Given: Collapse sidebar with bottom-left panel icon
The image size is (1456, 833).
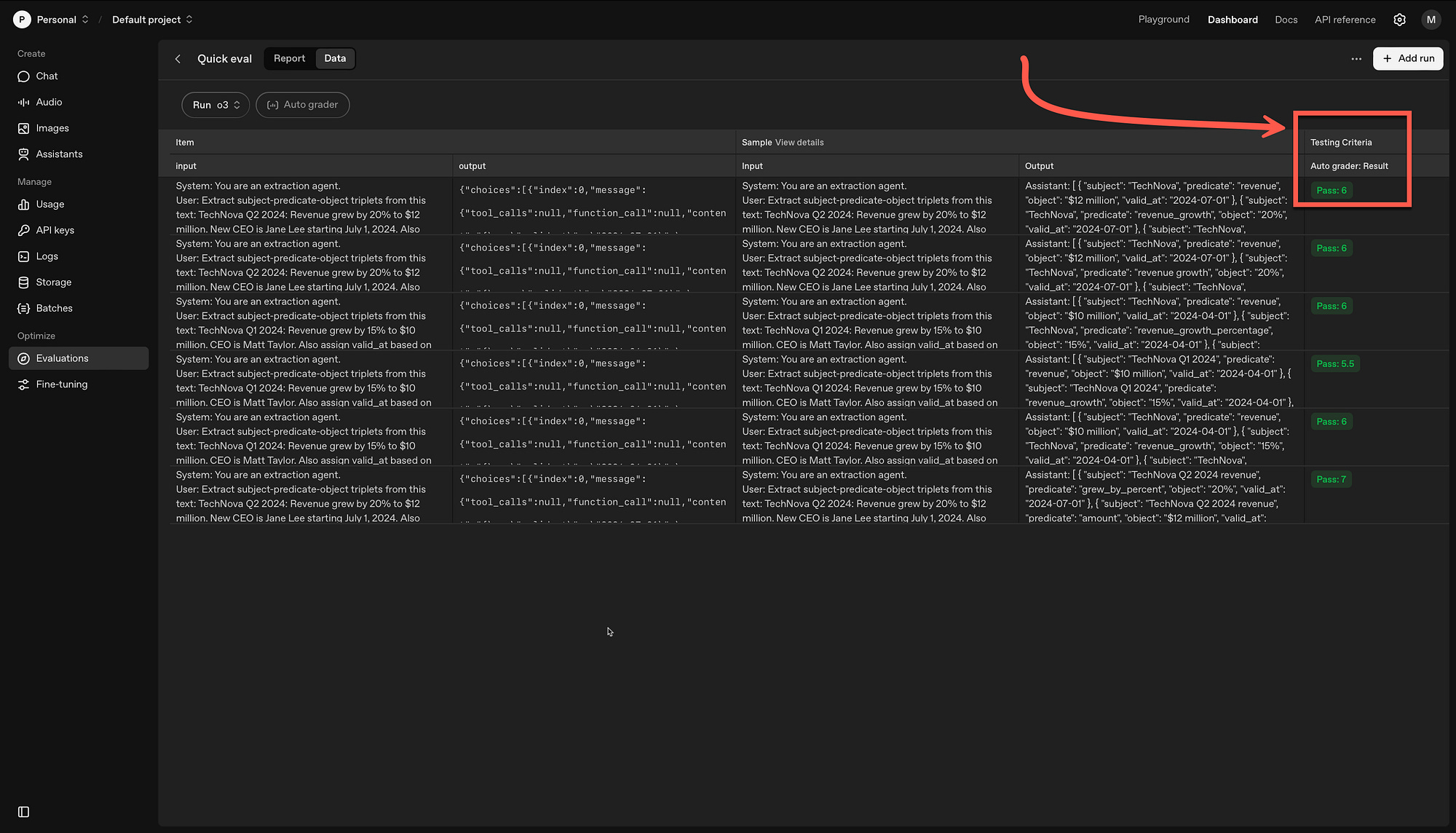Looking at the screenshot, I should click(x=23, y=812).
